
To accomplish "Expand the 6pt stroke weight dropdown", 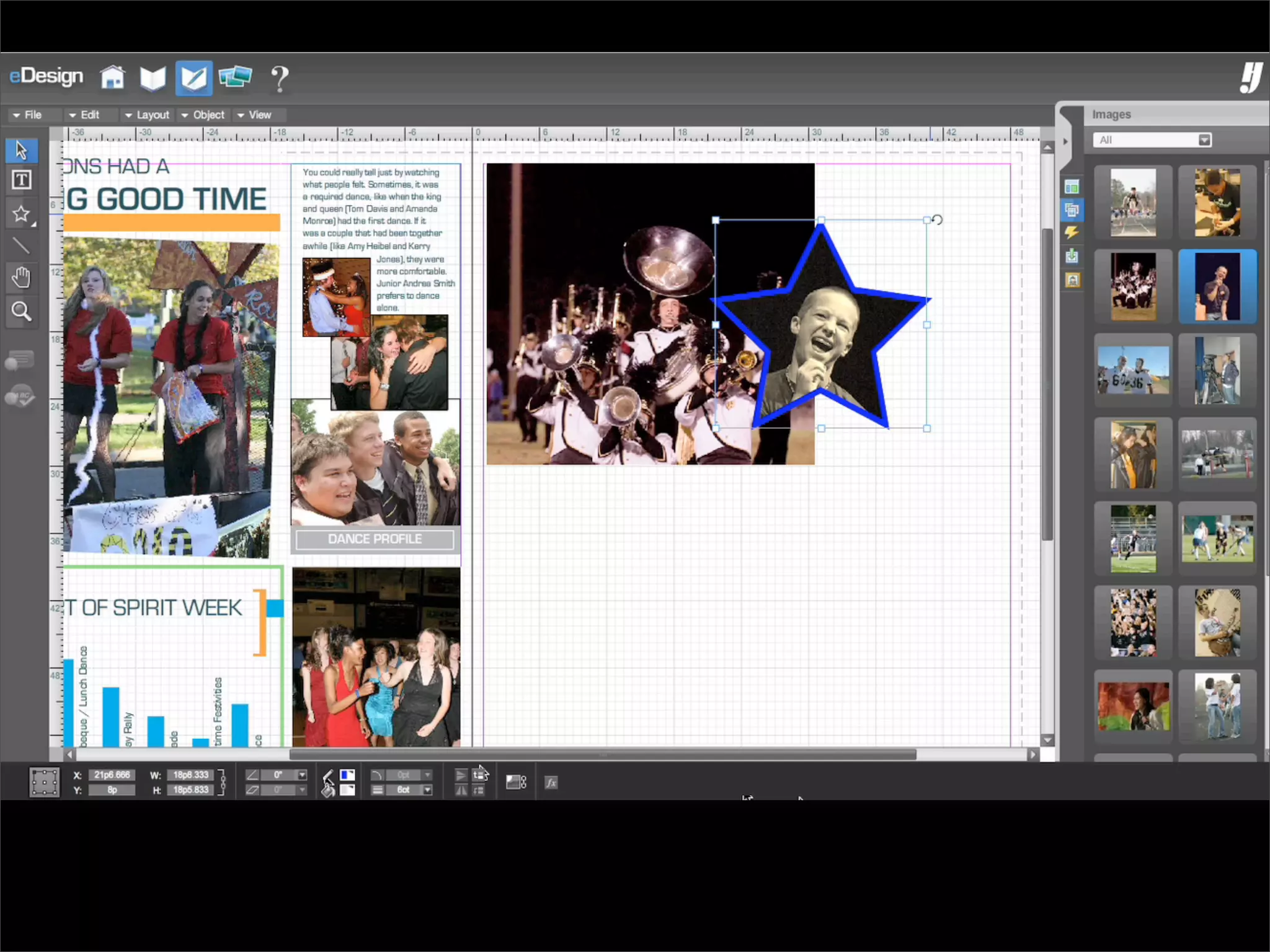I will 427,790.
